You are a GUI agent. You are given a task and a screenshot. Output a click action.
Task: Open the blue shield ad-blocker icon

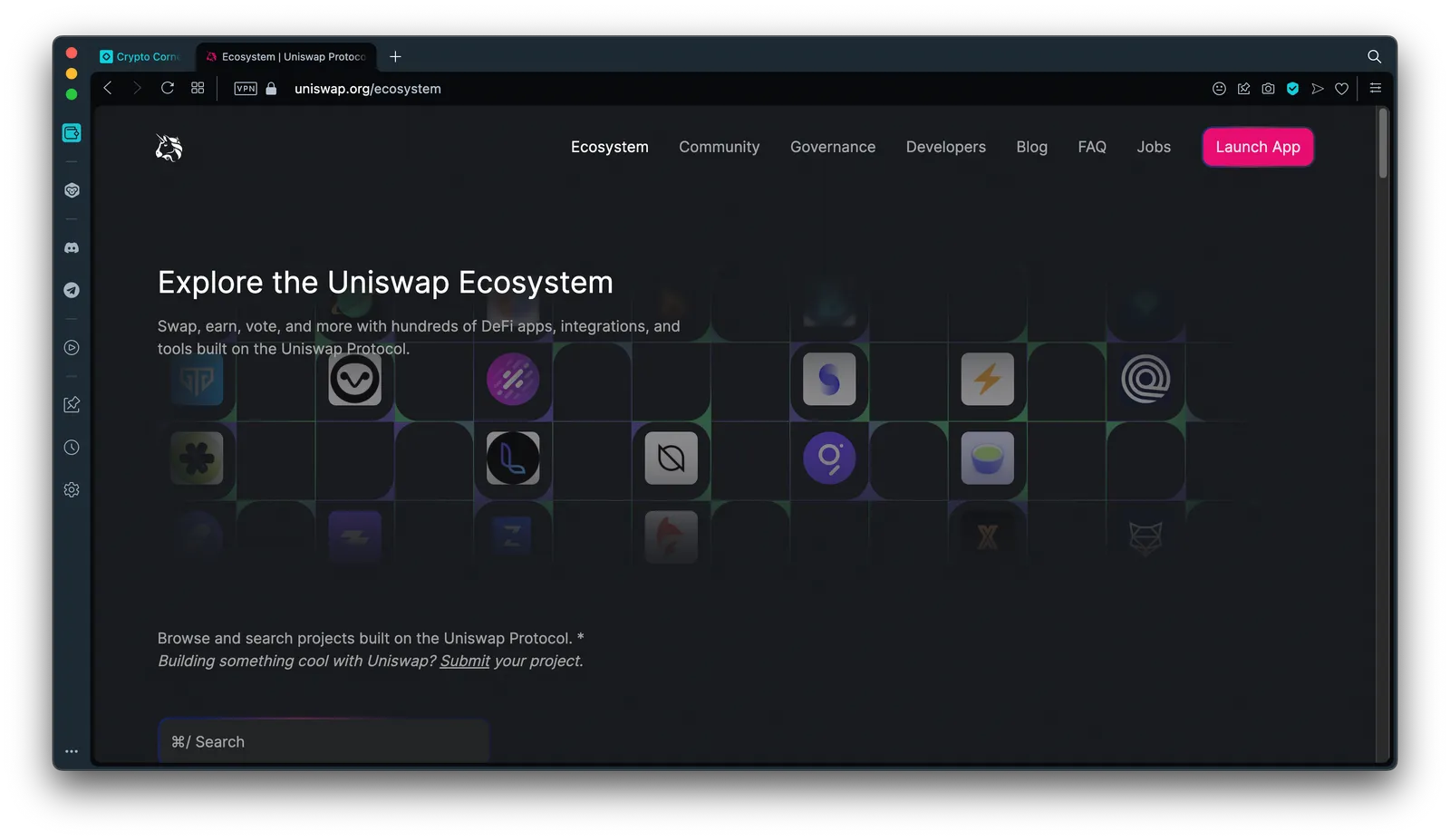(1292, 89)
